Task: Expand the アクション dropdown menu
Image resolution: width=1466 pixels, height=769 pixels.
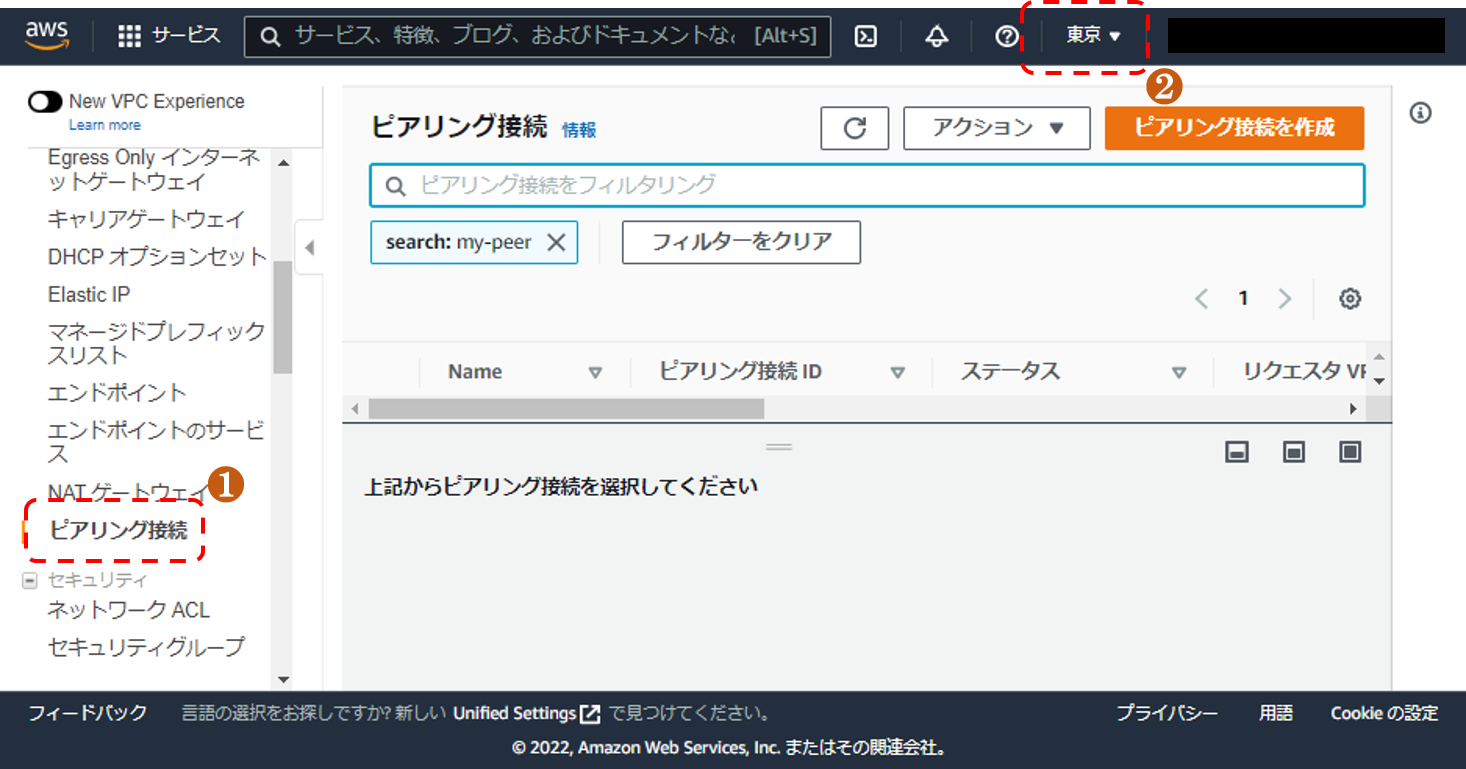Action: pyautogui.click(x=996, y=128)
